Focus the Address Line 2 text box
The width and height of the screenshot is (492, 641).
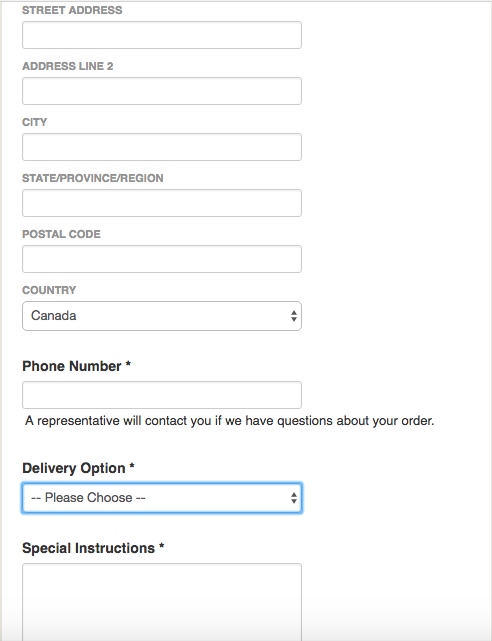[162, 91]
